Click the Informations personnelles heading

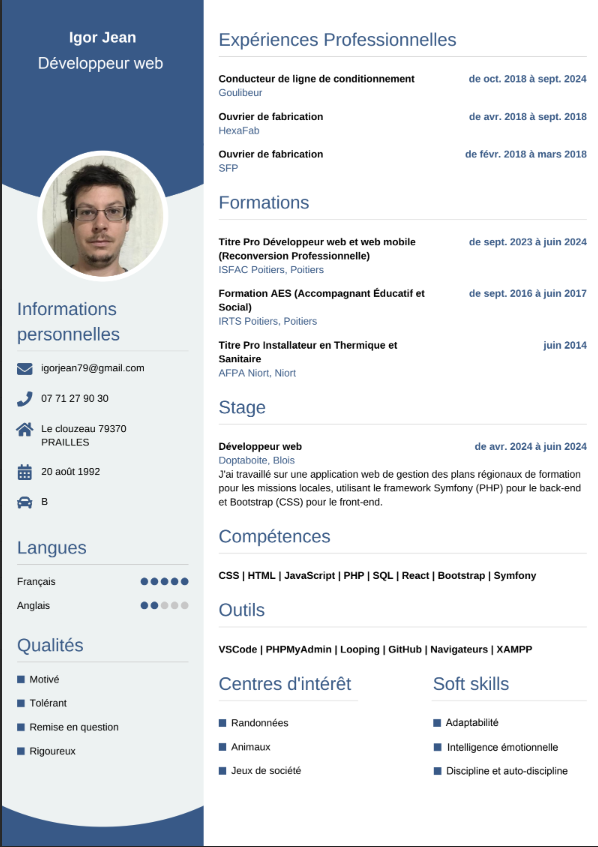point(68,321)
